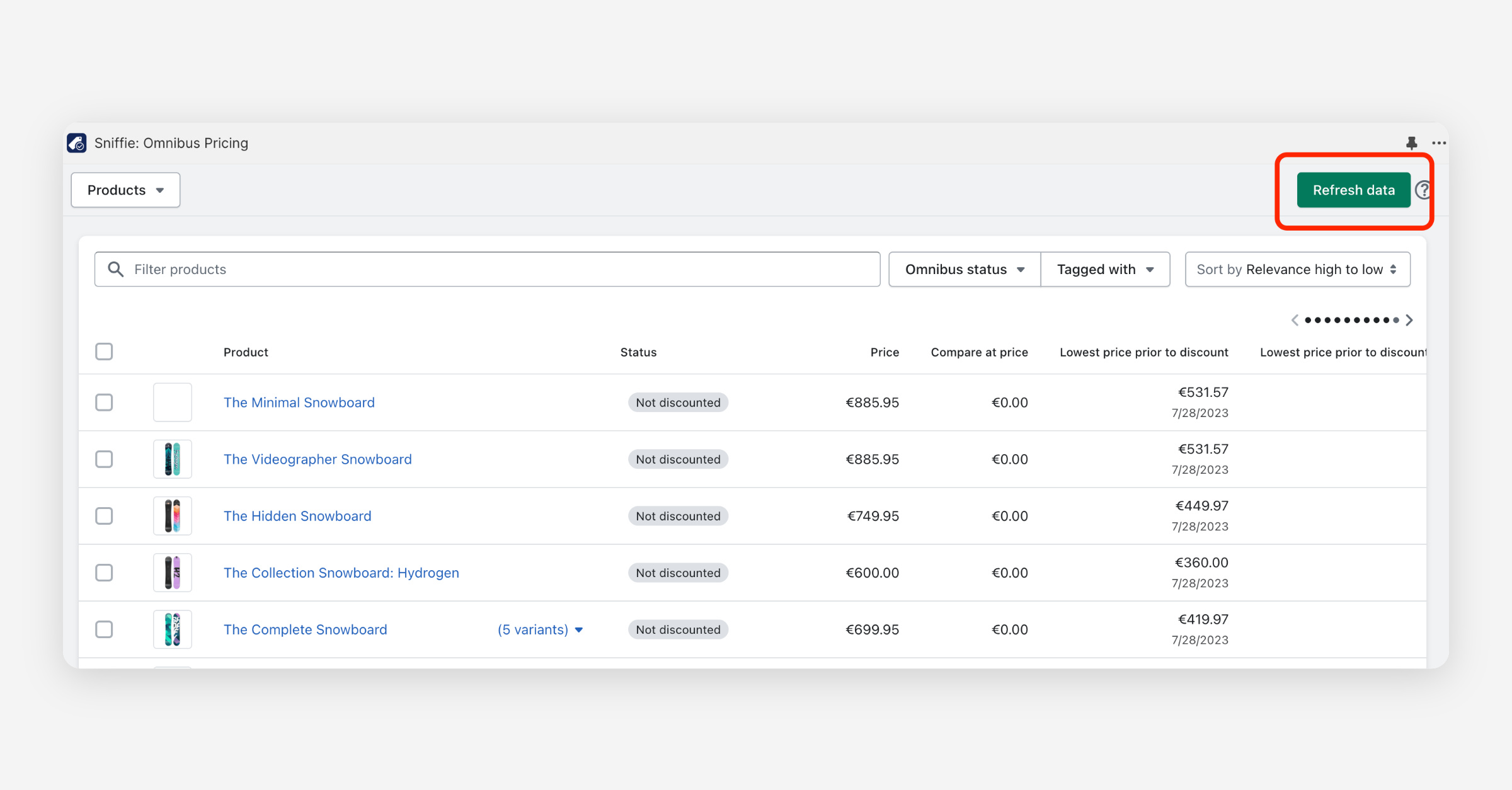
Task: Open the Products dropdown
Action: pos(125,190)
